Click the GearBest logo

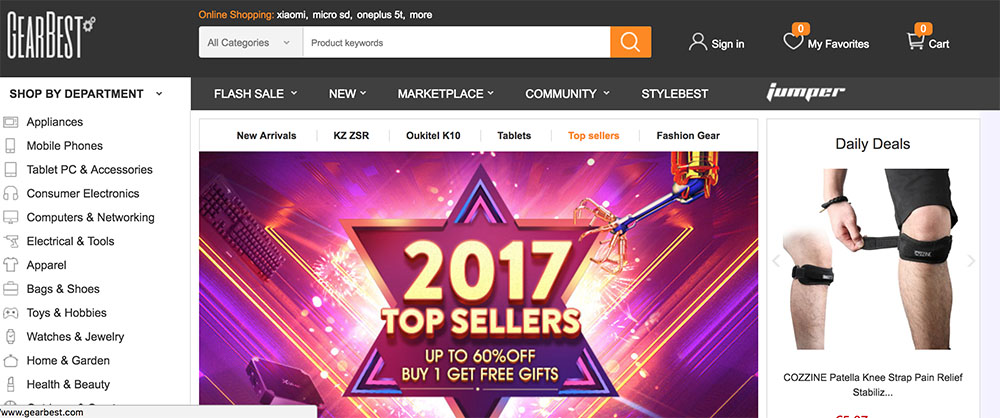click(x=51, y=40)
